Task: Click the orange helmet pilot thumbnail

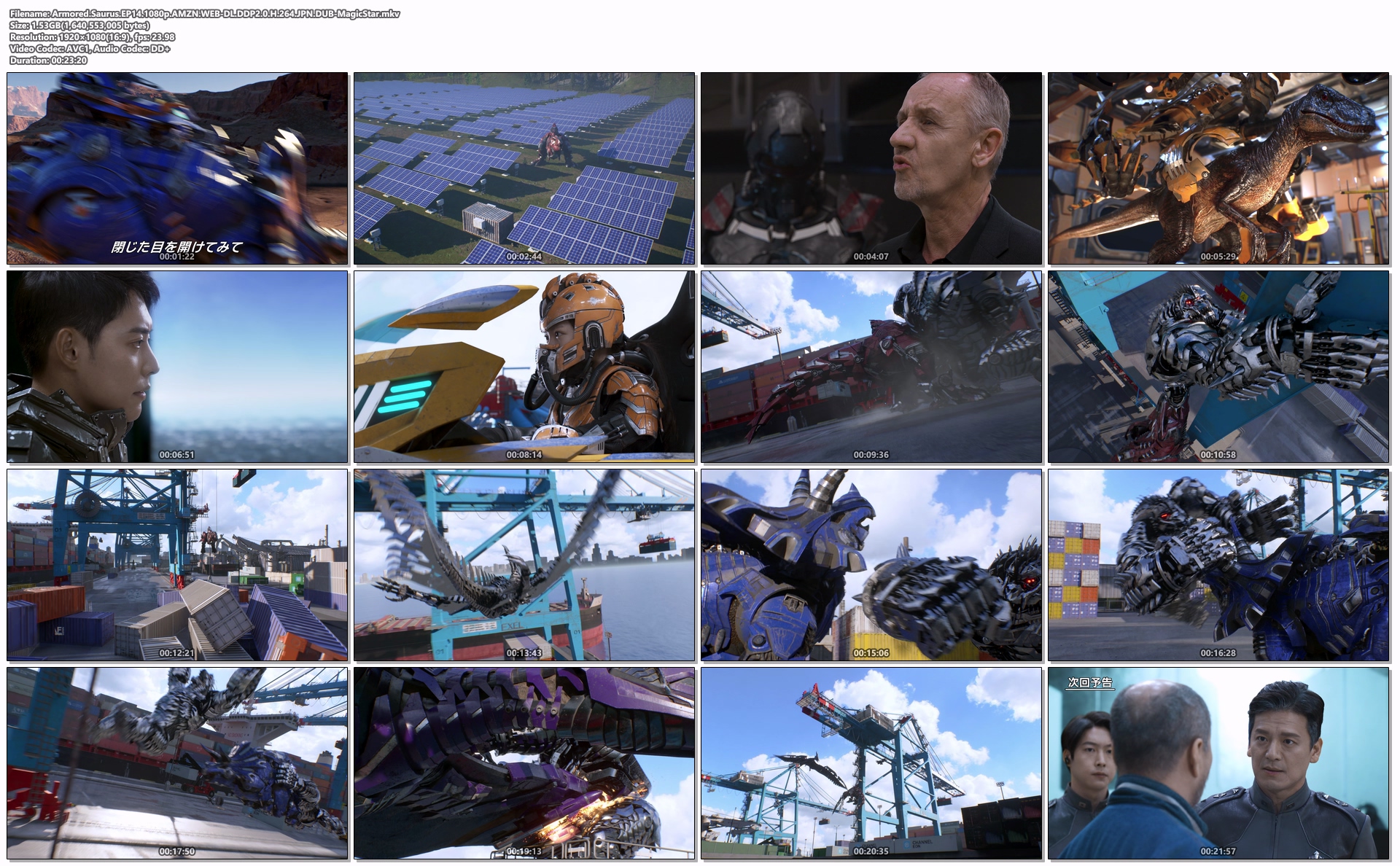Action: pos(524,367)
